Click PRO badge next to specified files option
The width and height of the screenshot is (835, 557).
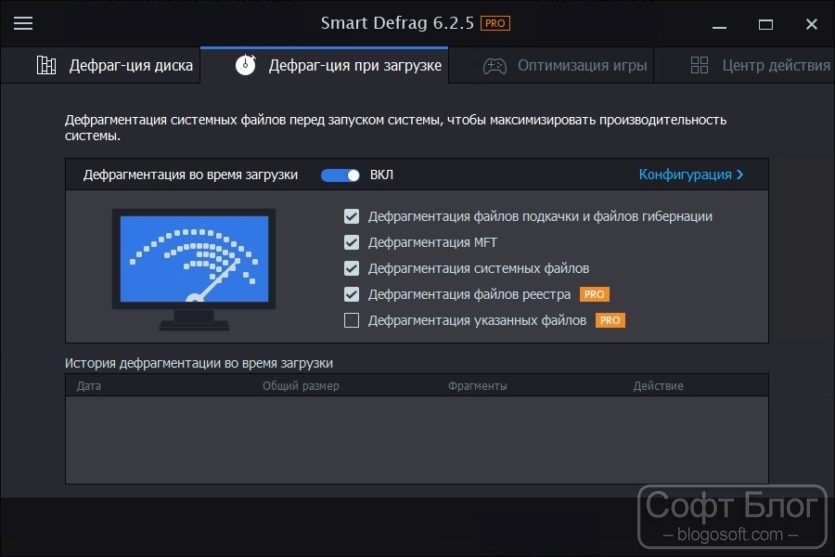pos(610,321)
